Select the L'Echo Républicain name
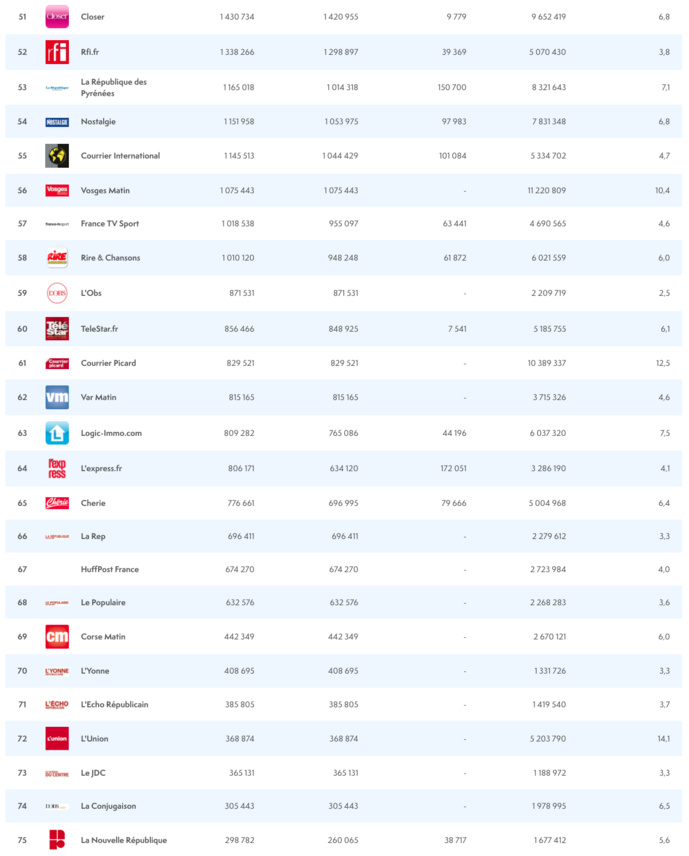This screenshot has width=689, height=856. pos(114,704)
